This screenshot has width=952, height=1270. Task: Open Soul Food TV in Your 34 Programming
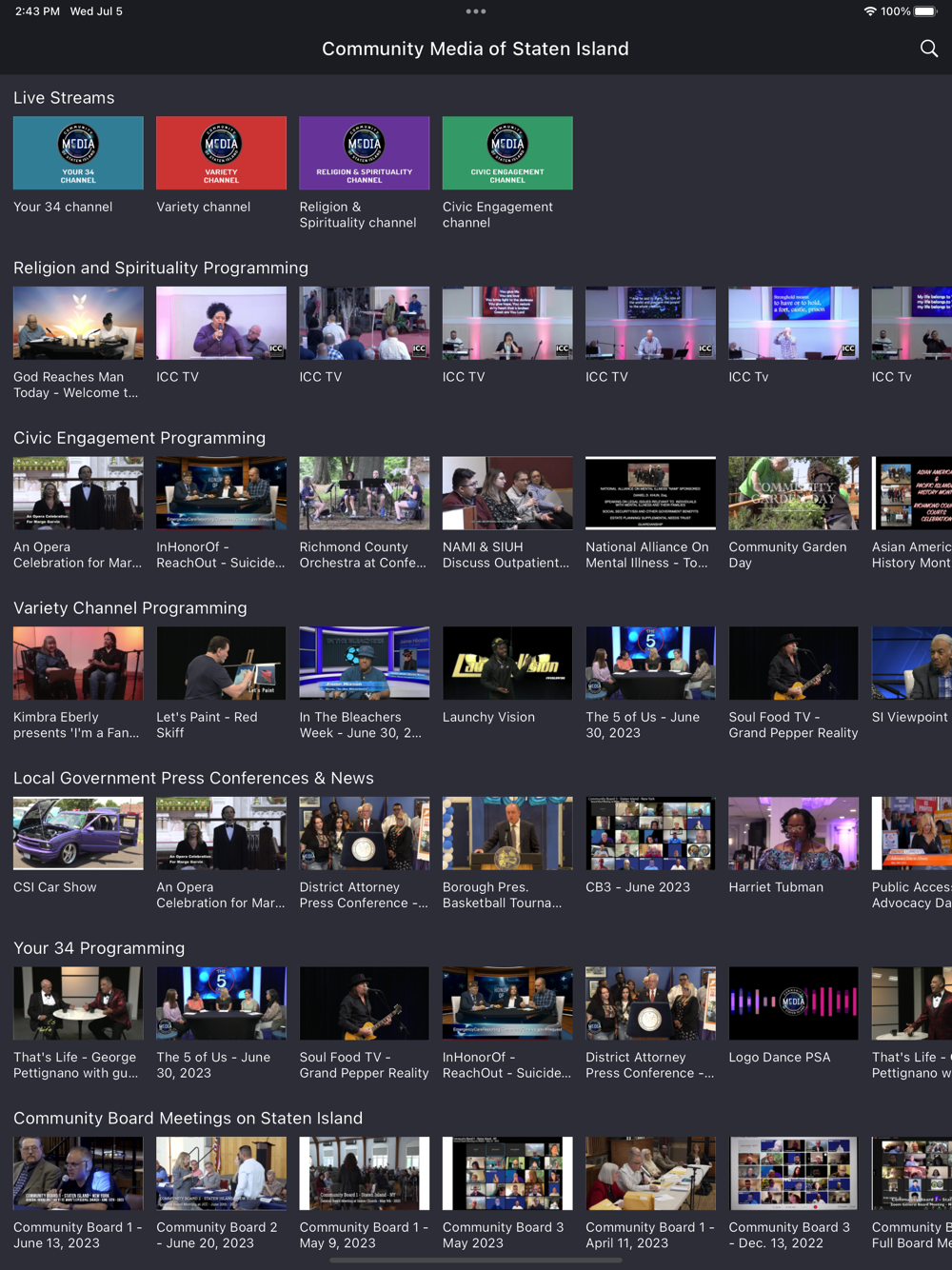point(365,1003)
